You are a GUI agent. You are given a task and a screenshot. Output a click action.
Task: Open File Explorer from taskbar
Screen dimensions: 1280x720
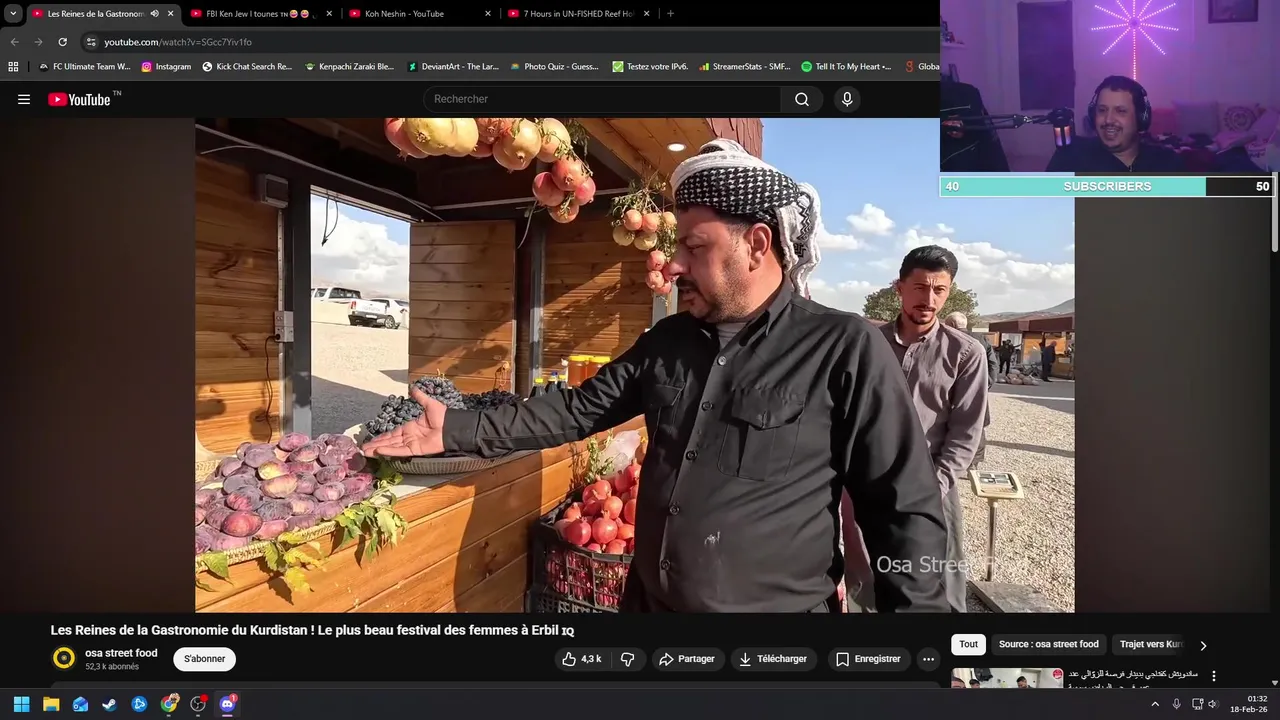[51, 704]
